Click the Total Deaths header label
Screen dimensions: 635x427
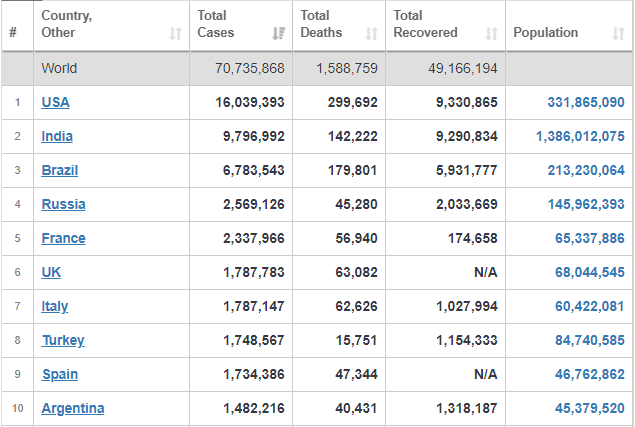(x=321, y=24)
